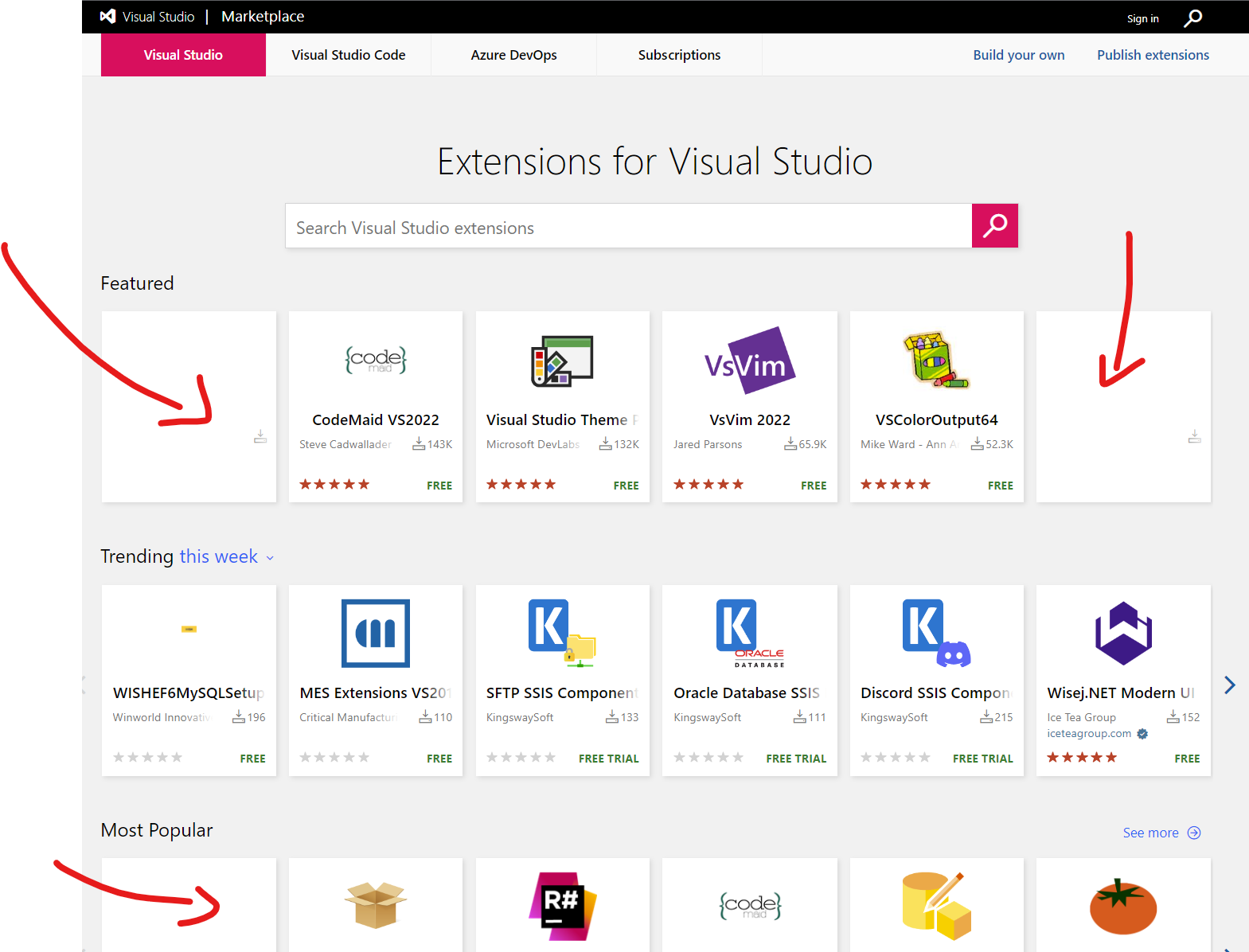Screen dimensions: 1249x952
Task: Click FREE label on VsVim 2022 card
Action: tap(814, 486)
